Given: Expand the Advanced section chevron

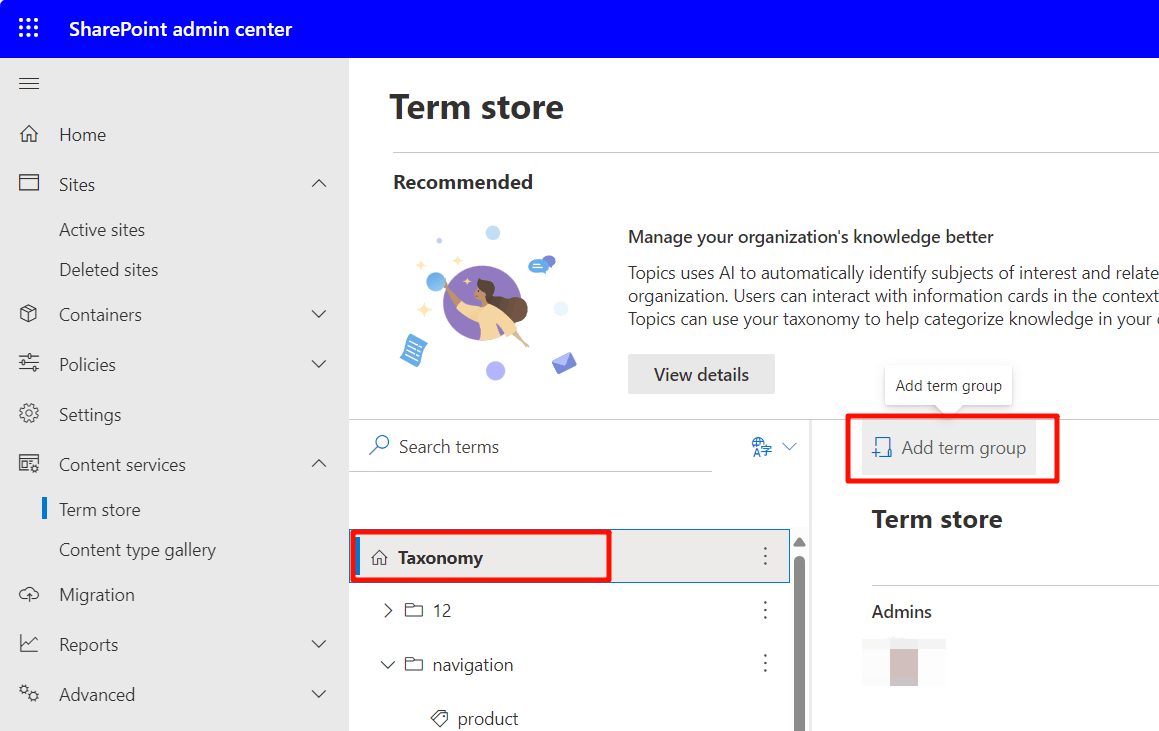Looking at the screenshot, I should point(319,693).
